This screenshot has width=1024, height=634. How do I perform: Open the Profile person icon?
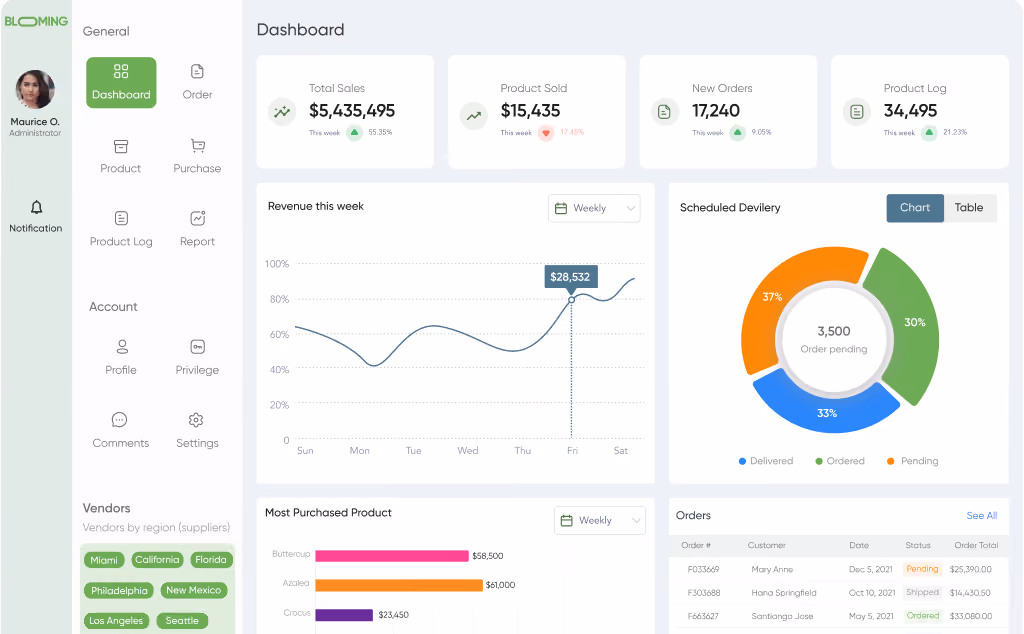(121, 346)
